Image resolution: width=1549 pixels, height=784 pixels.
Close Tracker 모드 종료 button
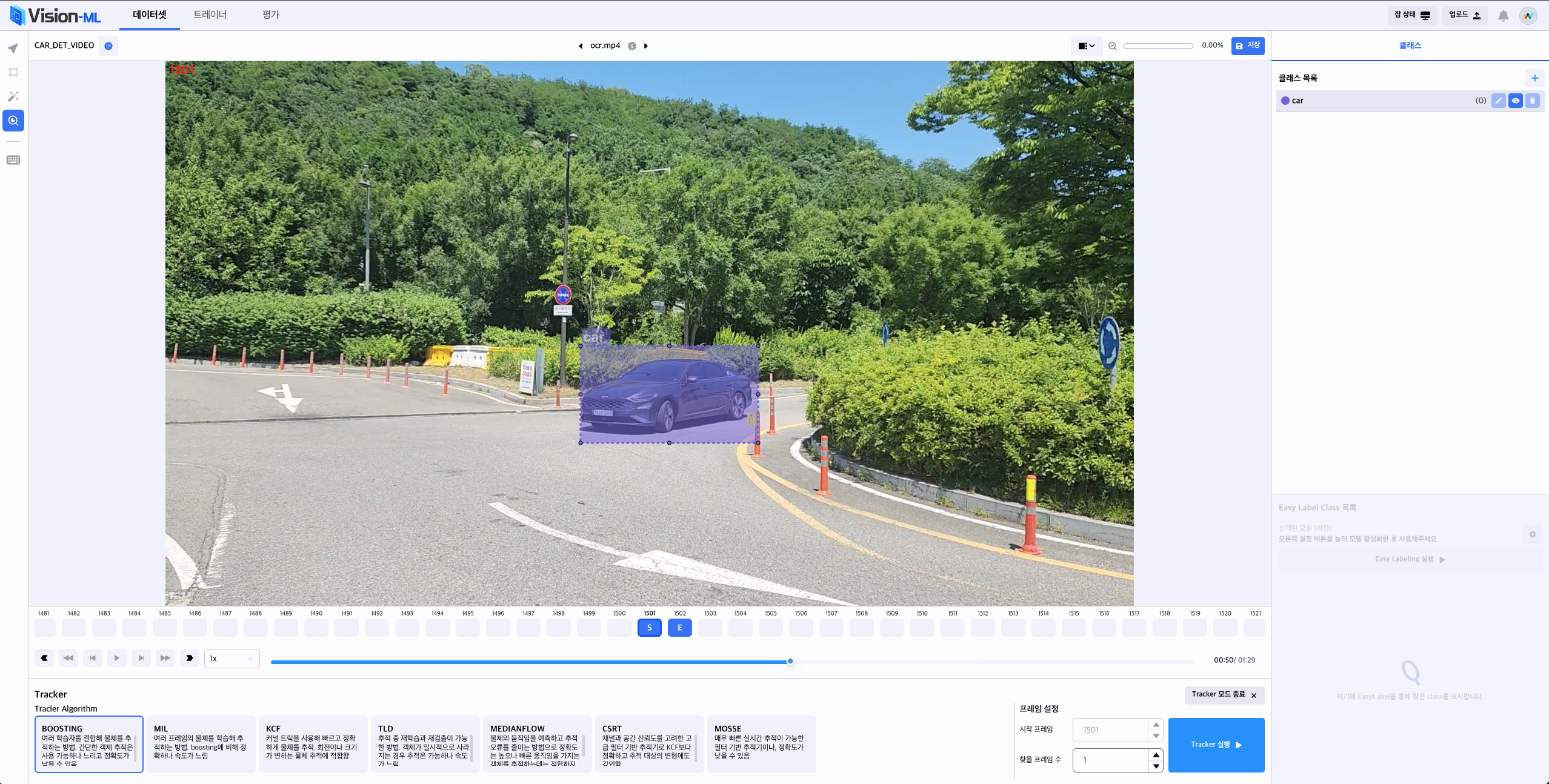pyautogui.click(x=1224, y=694)
